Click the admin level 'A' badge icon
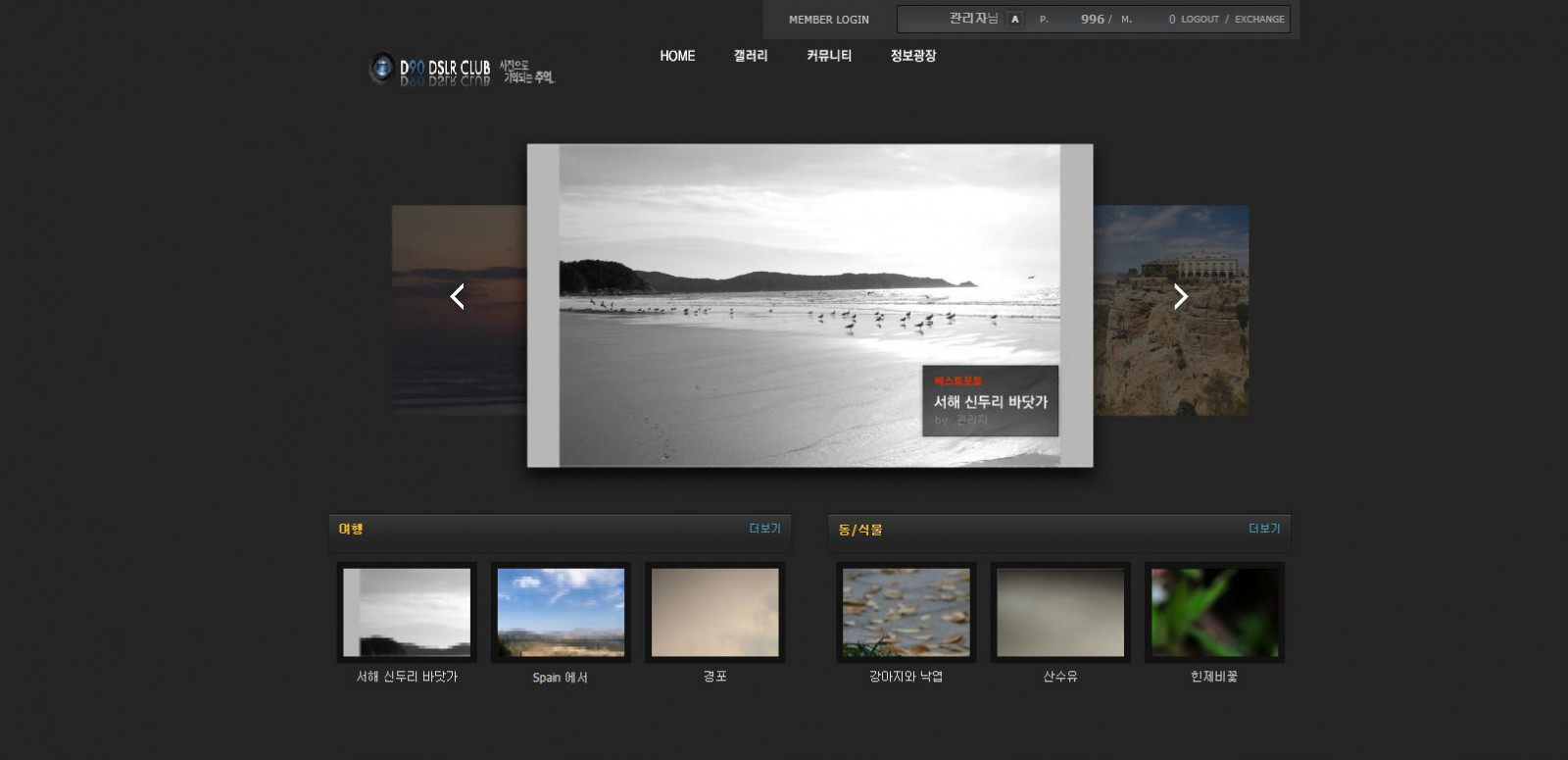Image resolution: width=1568 pixels, height=760 pixels. pos(1014,20)
